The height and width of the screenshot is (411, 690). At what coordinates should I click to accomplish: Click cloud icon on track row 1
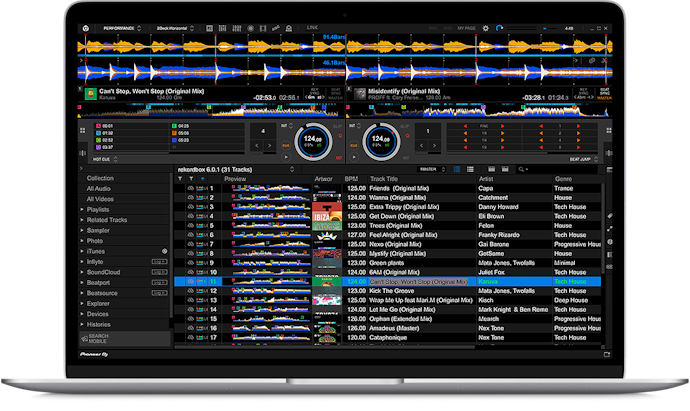(191, 188)
